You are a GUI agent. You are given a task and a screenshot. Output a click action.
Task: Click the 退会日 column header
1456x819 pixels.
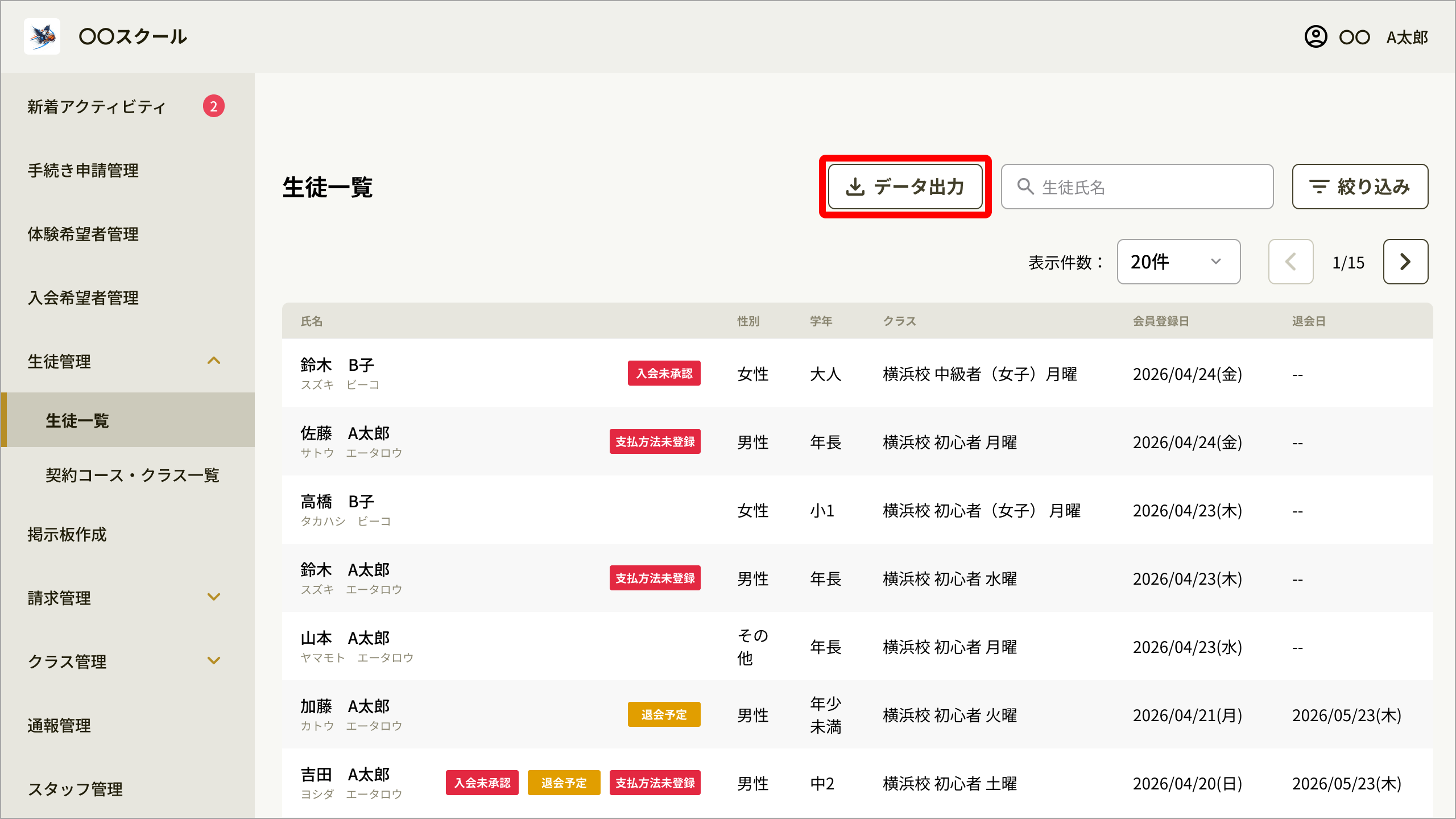[x=1309, y=321]
